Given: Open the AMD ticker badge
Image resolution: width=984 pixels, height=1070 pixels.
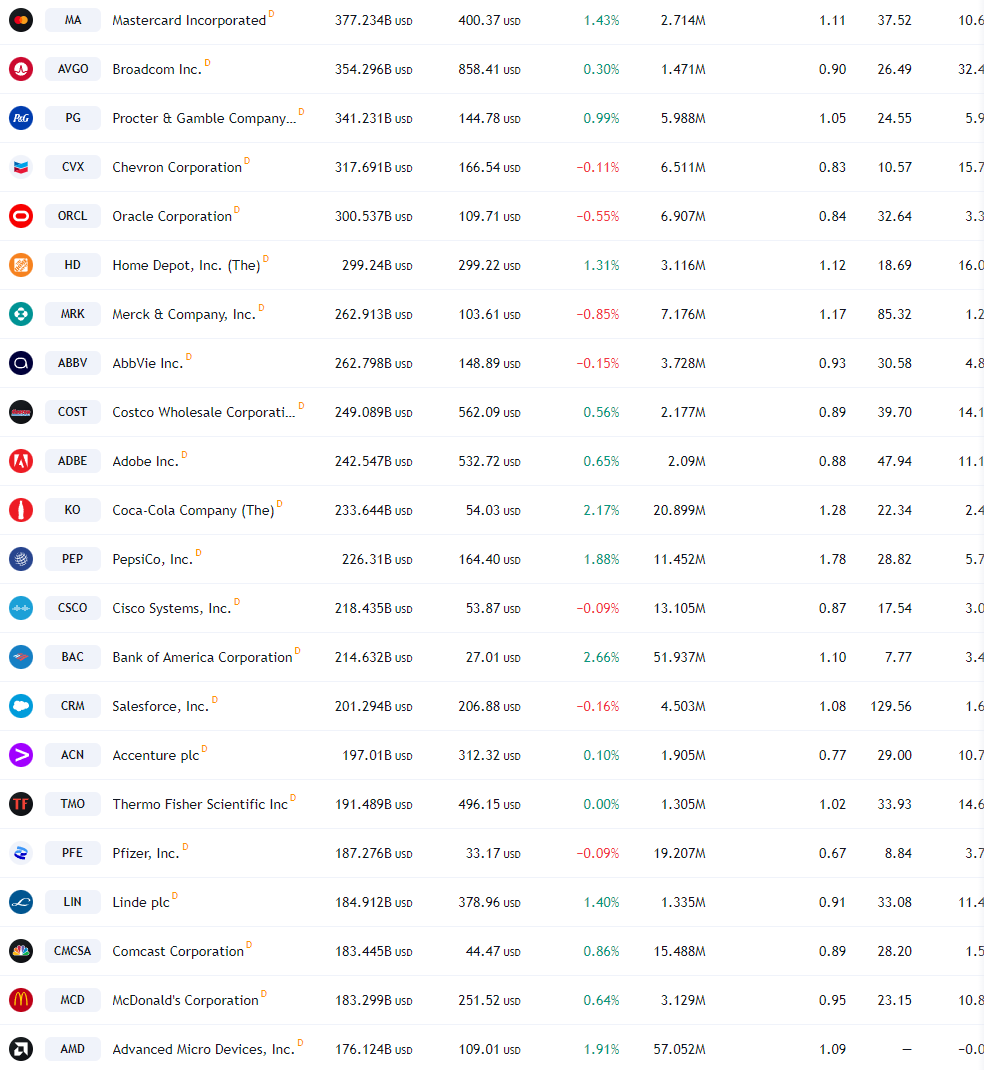Looking at the screenshot, I should click(72, 1049).
